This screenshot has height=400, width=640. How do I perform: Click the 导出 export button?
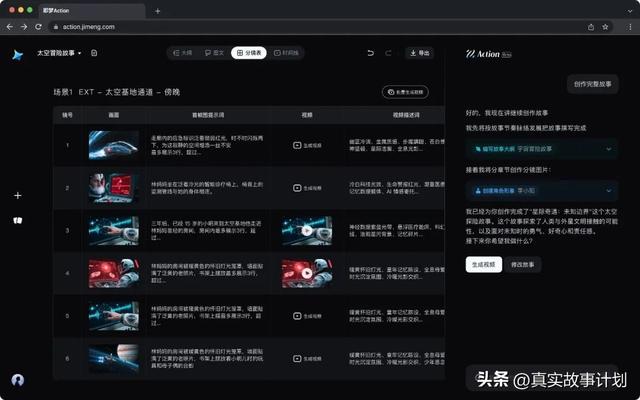coord(420,53)
